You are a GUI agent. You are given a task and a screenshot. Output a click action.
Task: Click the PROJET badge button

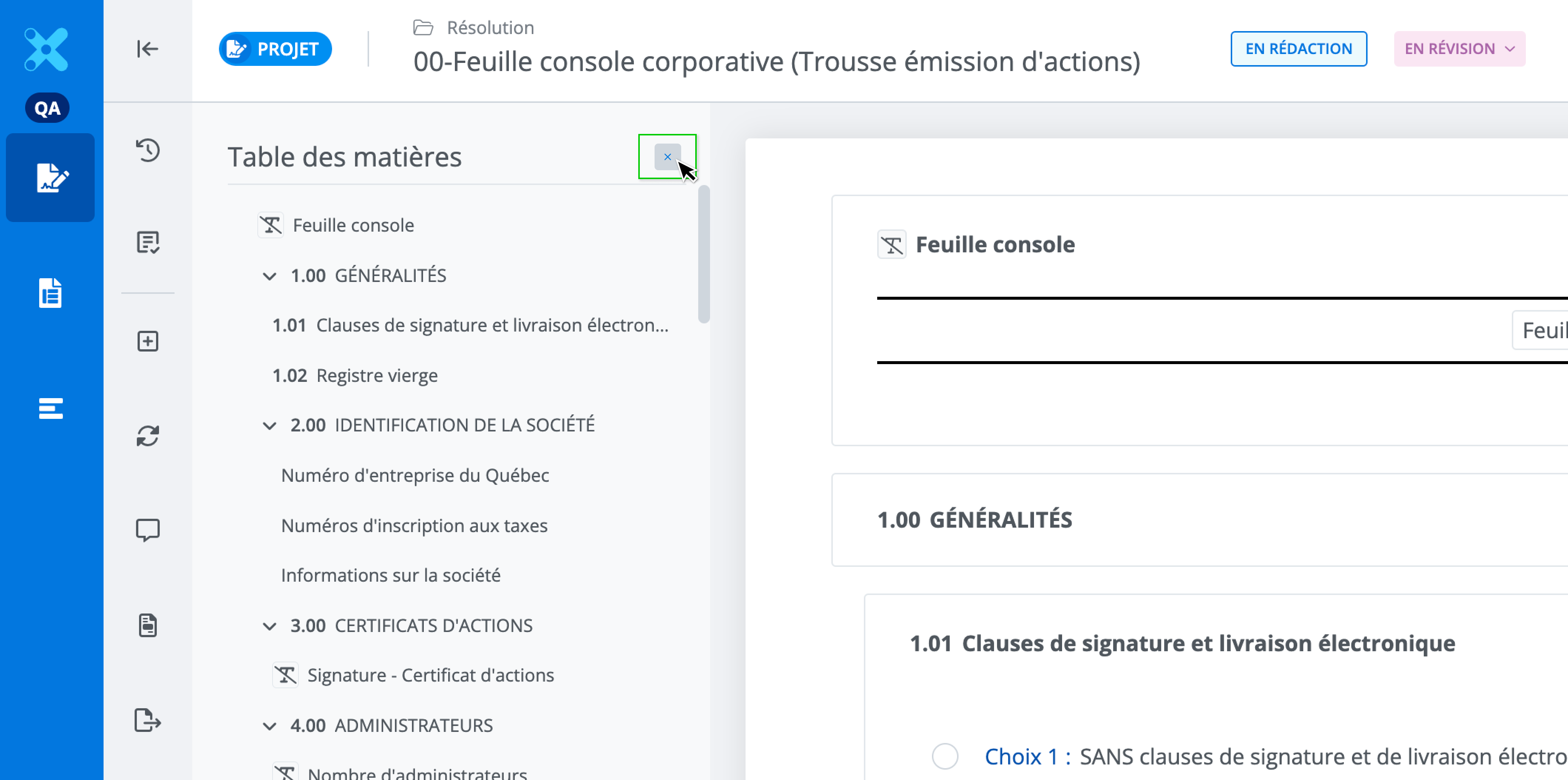point(275,49)
